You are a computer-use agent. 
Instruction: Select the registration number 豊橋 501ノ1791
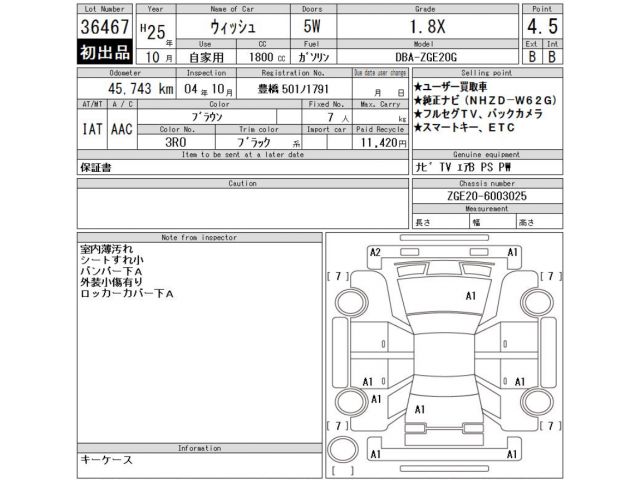(x=293, y=89)
